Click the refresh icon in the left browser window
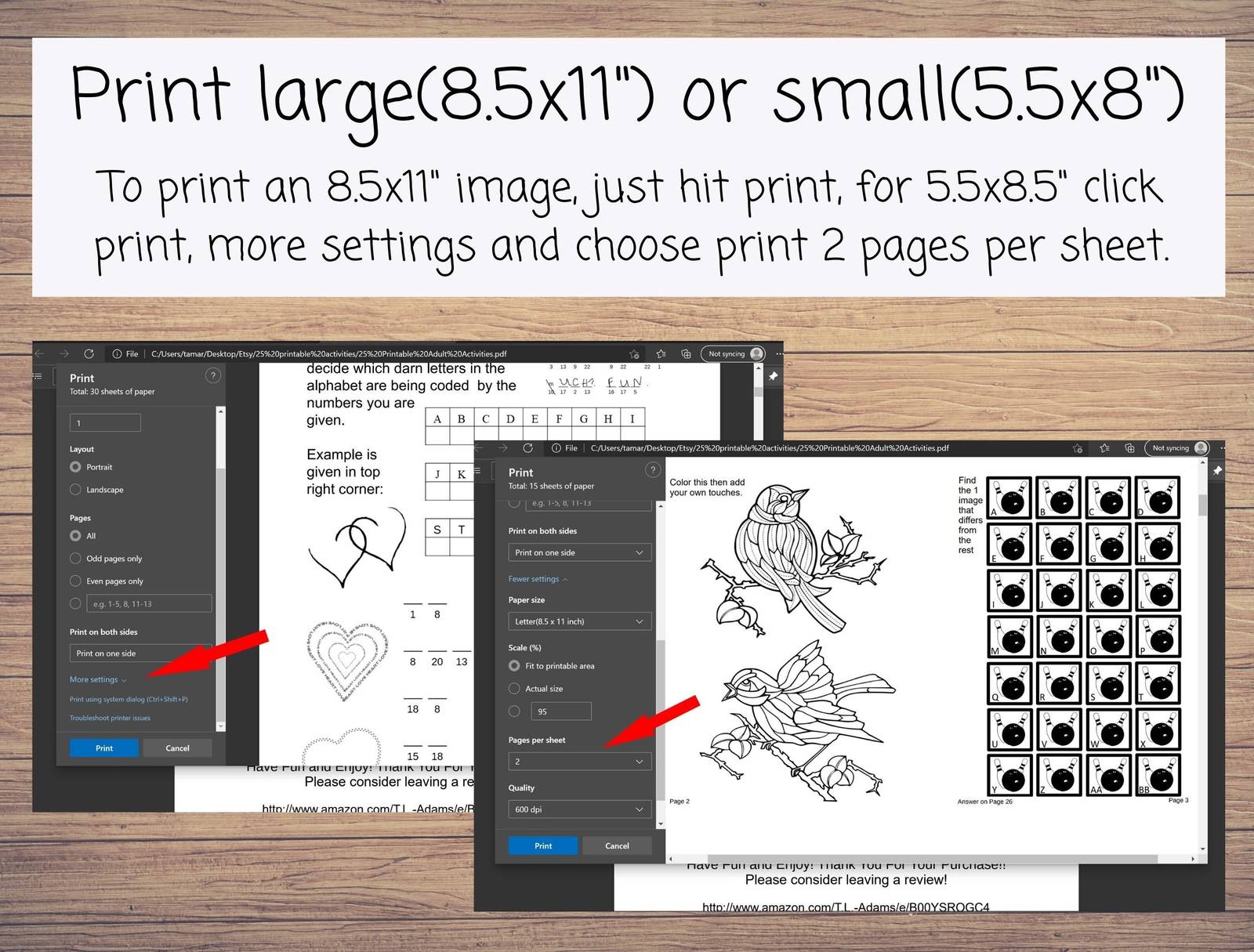1254x952 pixels. point(89,354)
